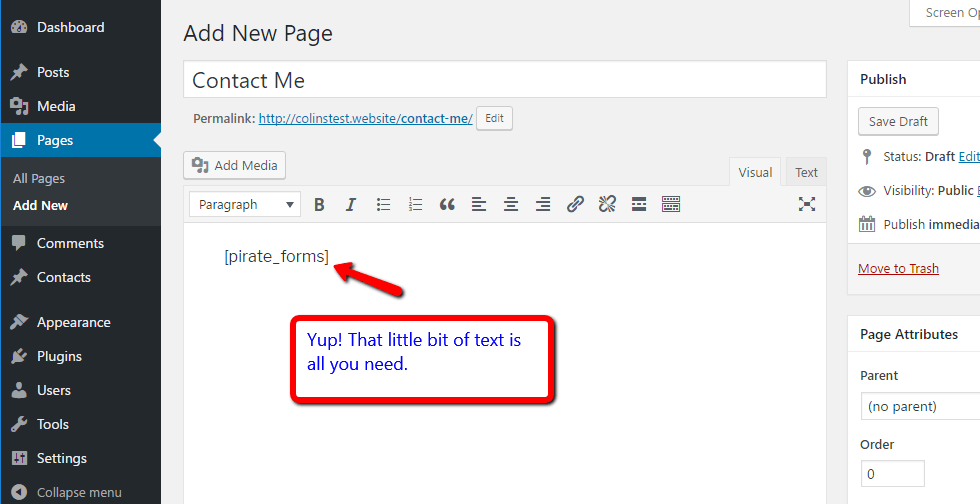Viewport: 980px width, 504px height.
Task: Switch to the Text editor tab
Action: click(806, 173)
